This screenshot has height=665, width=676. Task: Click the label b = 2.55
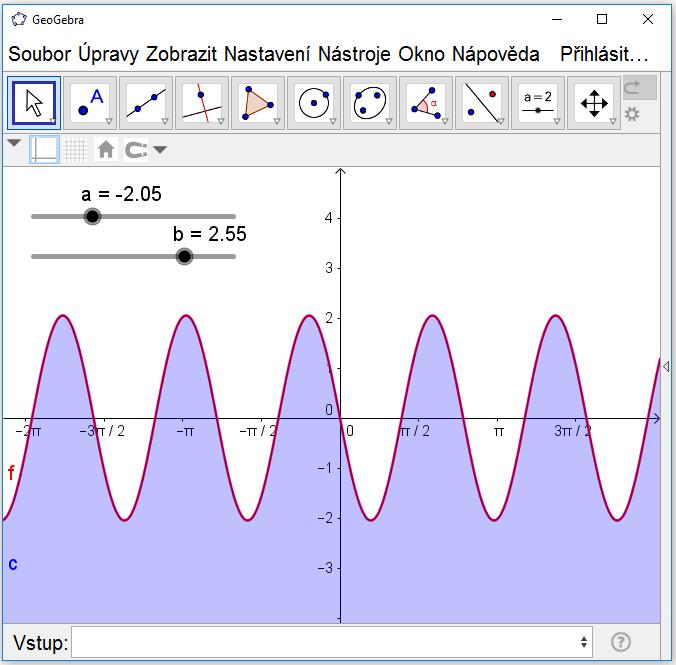click(210, 234)
